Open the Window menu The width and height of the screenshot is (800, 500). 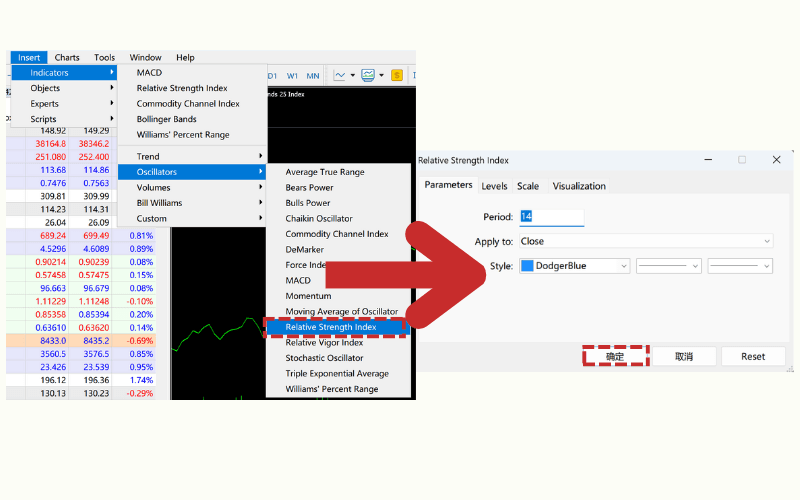coord(145,58)
